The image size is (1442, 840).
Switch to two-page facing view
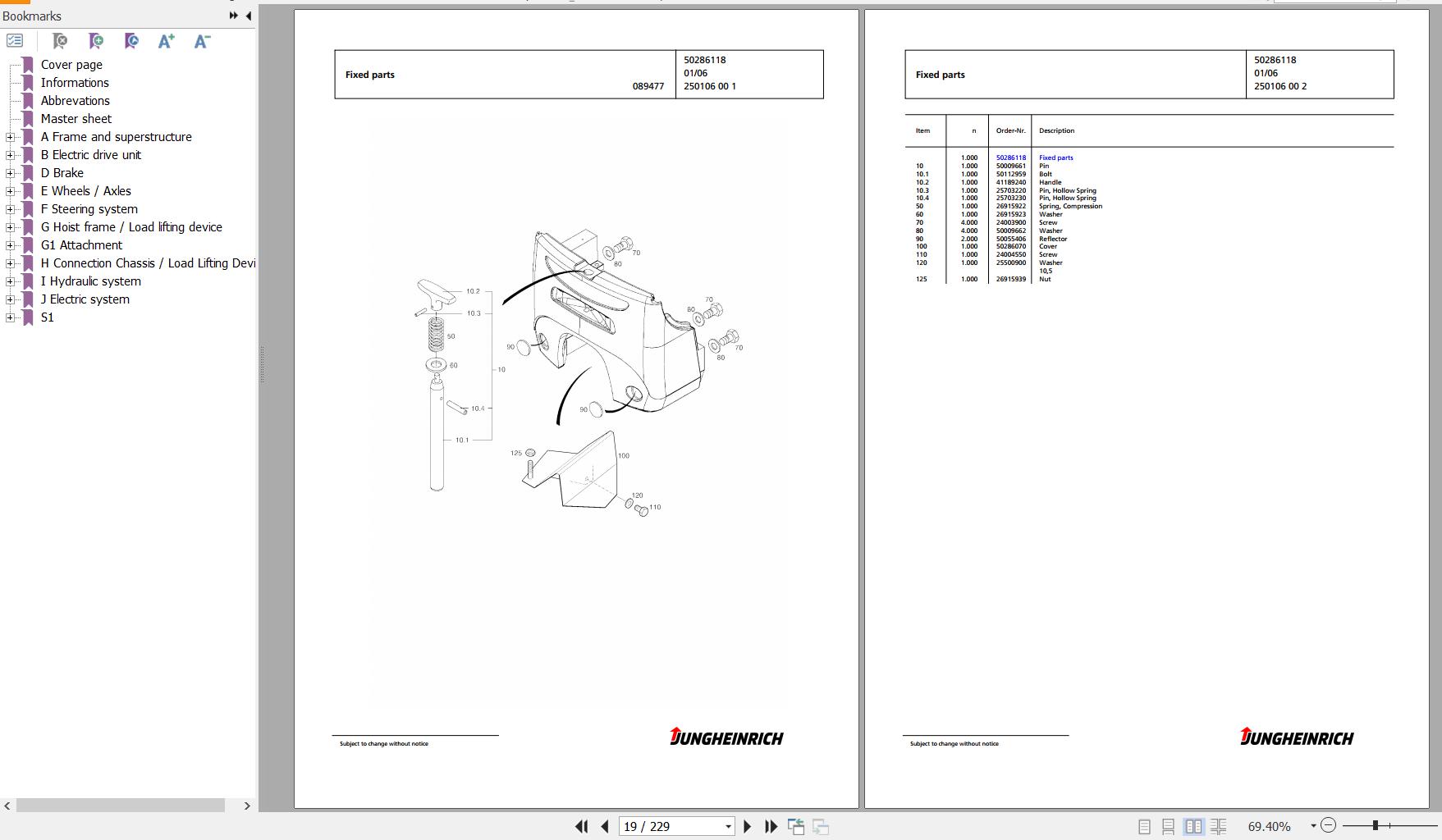1193,827
